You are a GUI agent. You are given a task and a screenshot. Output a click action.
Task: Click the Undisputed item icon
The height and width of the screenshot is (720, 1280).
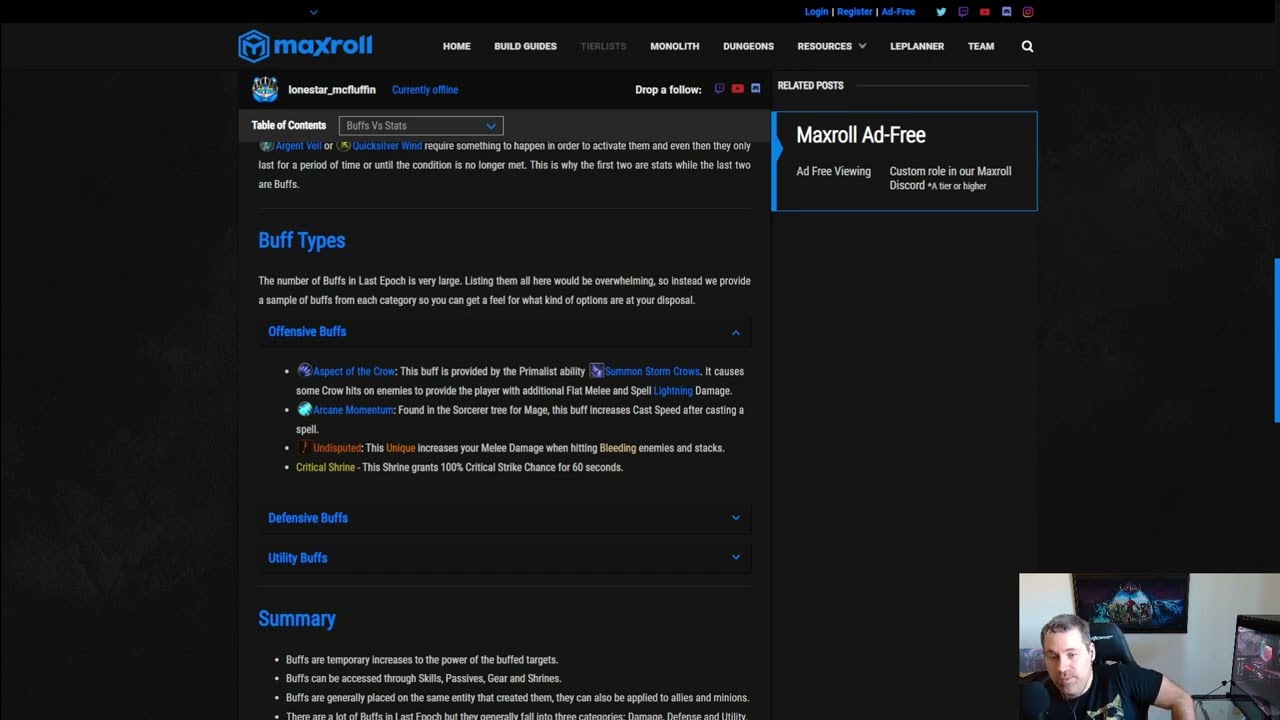(x=304, y=448)
